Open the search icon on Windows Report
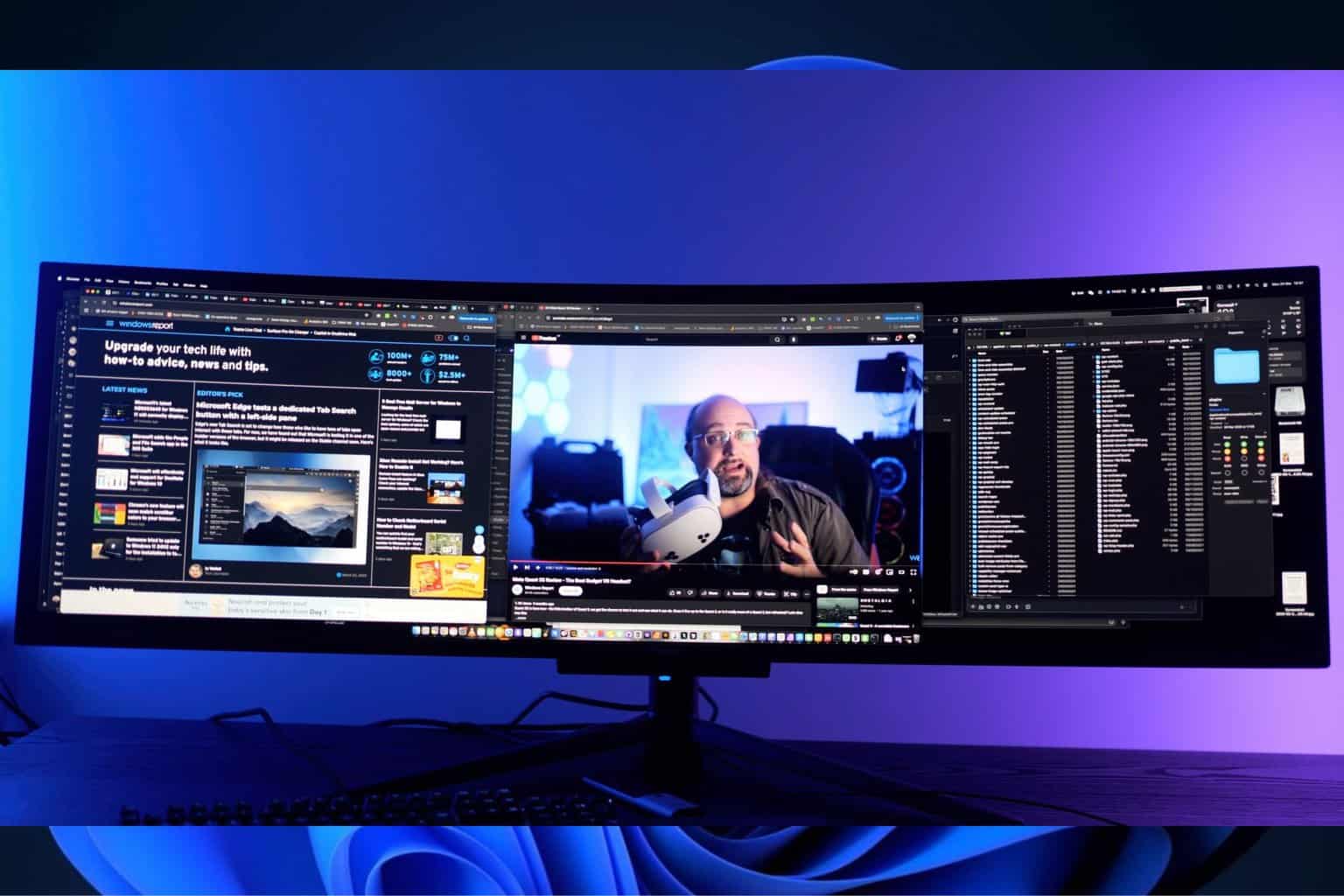Image resolution: width=1344 pixels, height=896 pixels. [x=468, y=338]
